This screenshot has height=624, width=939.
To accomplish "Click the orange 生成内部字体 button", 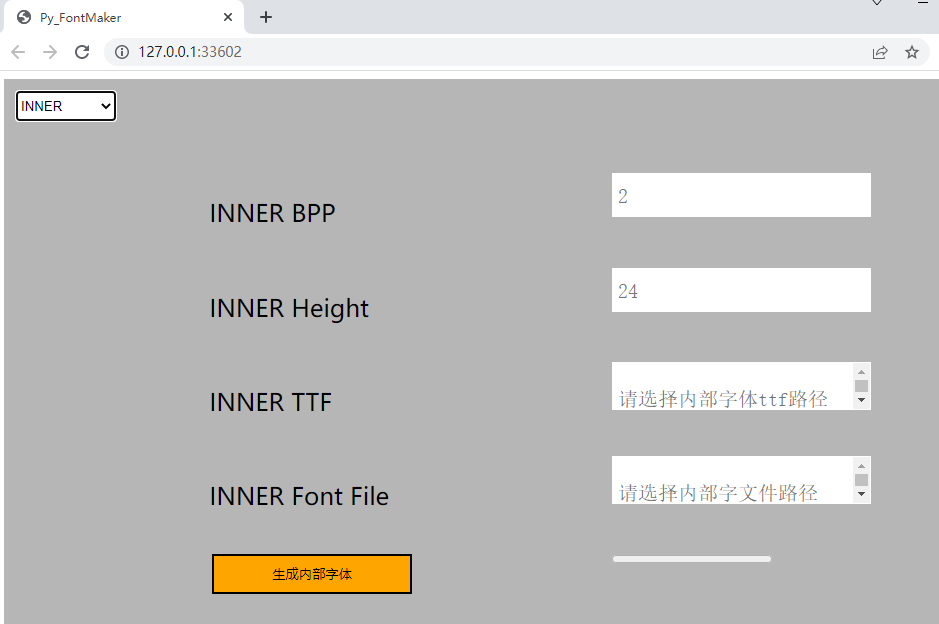I will pos(312,574).
